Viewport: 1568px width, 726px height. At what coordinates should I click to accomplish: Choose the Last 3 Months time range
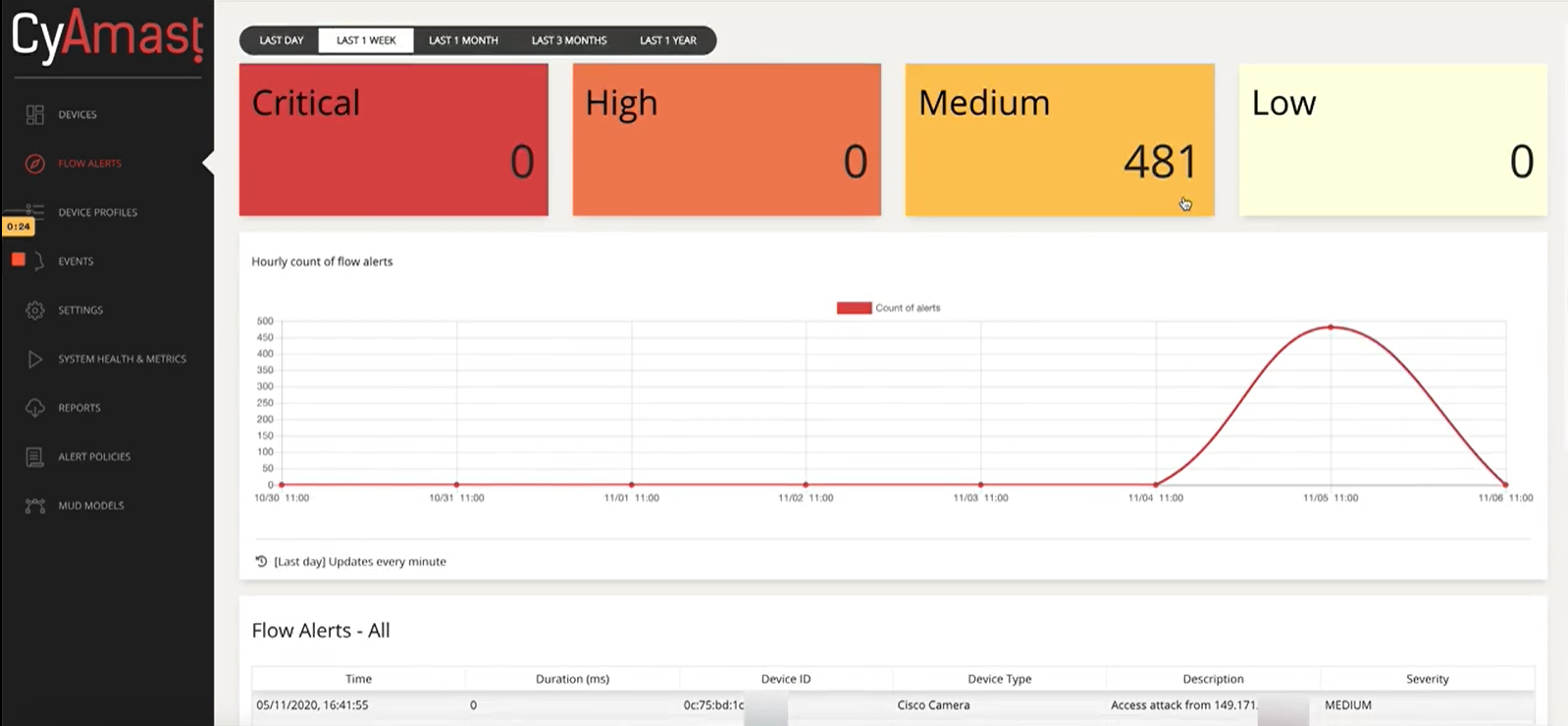click(x=569, y=40)
